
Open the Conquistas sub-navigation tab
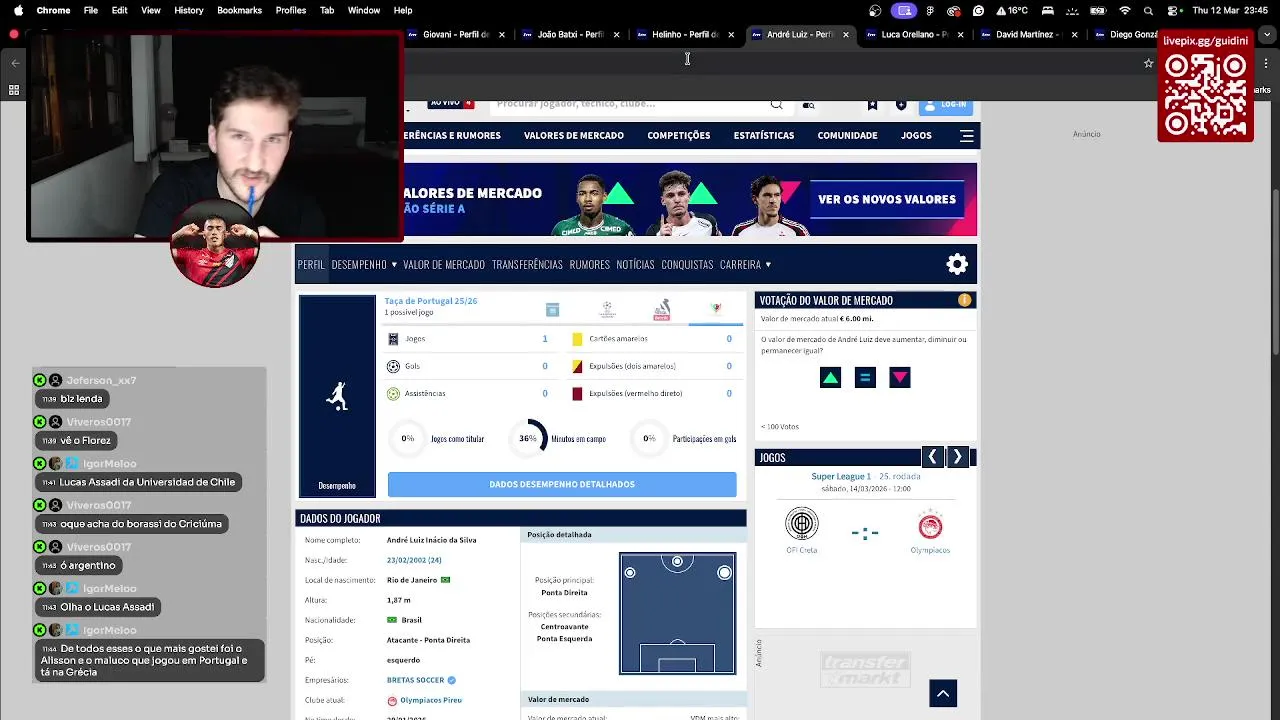coord(687,265)
